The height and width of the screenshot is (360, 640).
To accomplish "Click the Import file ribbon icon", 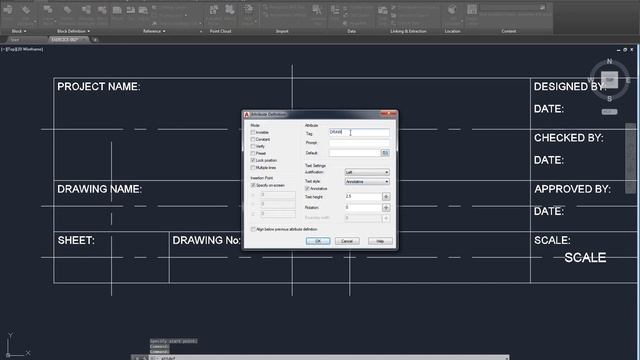I will click(x=249, y=10).
